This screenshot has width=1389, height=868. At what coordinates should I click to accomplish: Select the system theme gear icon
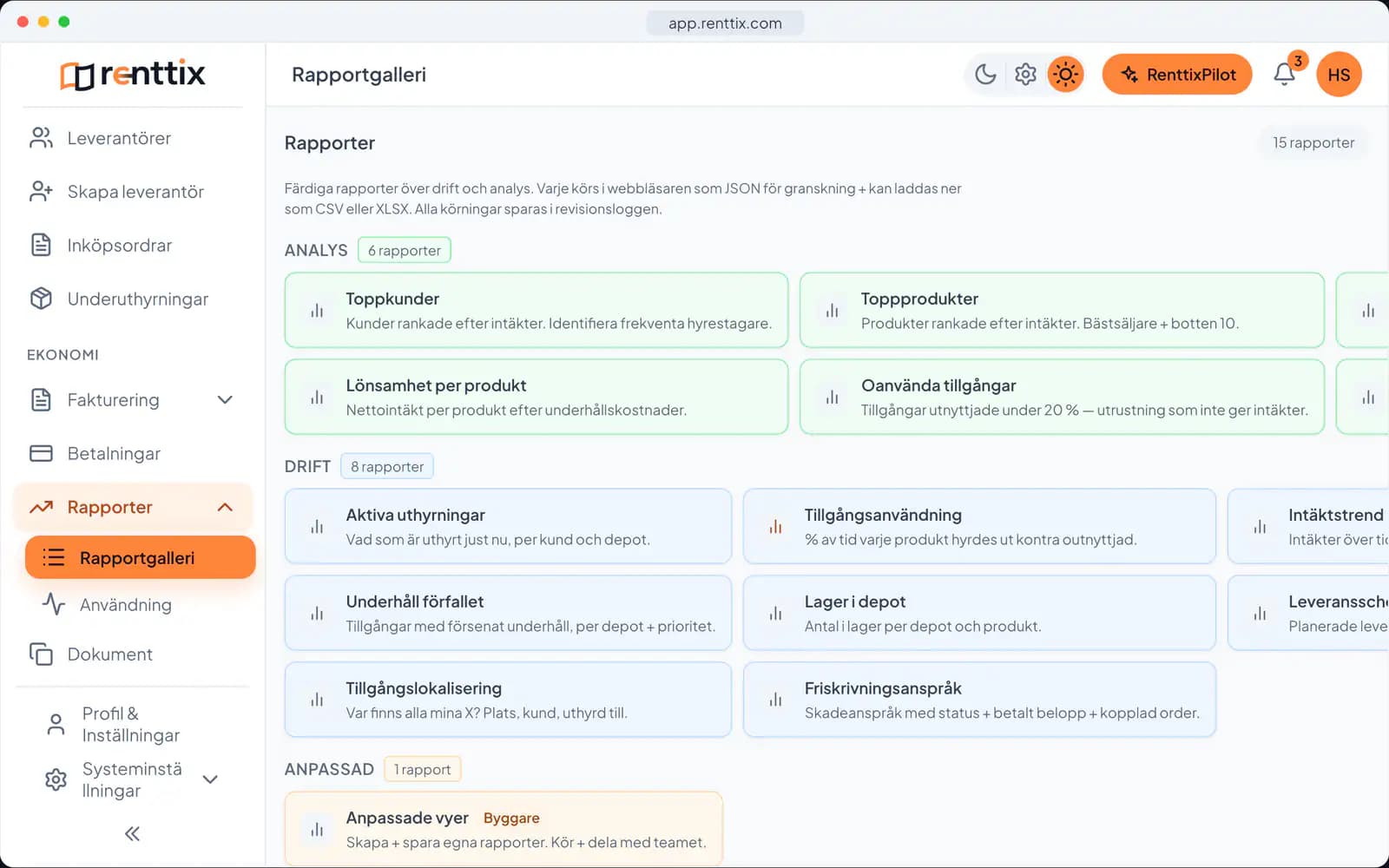(1025, 75)
